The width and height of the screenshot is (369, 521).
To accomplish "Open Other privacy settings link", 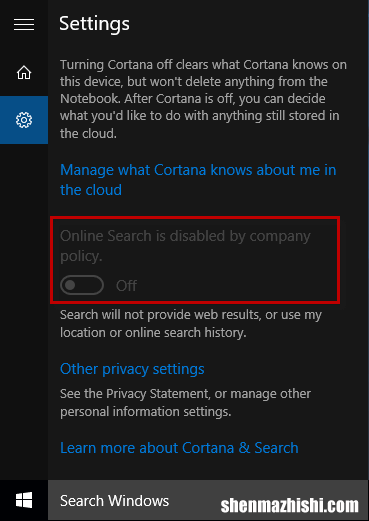I will coord(132,369).
